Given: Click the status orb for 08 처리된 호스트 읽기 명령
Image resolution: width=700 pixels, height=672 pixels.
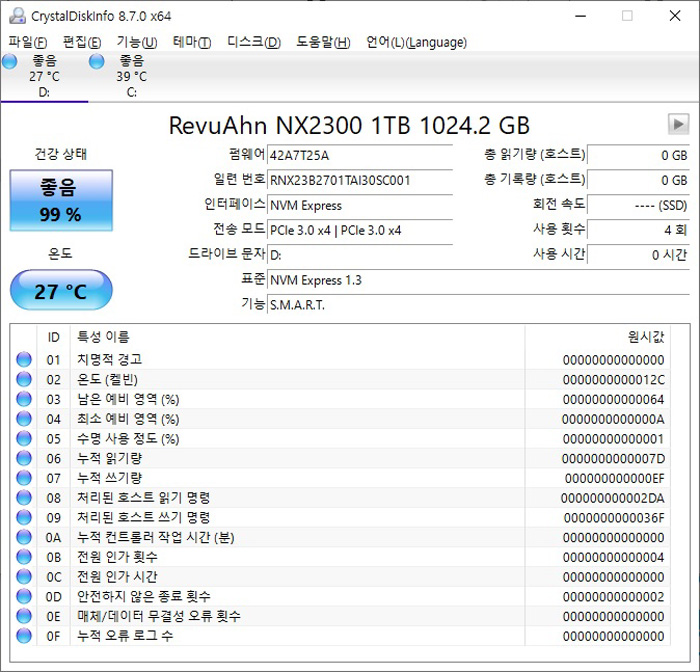Looking at the screenshot, I should [x=24, y=497].
